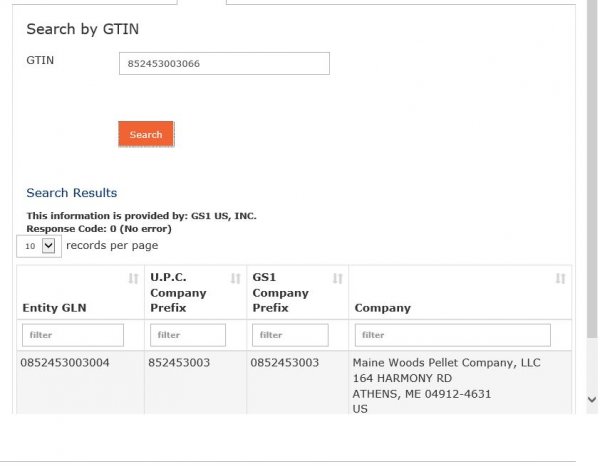This screenshot has width=600, height=466.
Task: Click the 164 HARMONY RD address line
Action: pyautogui.click(x=402, y=378)
